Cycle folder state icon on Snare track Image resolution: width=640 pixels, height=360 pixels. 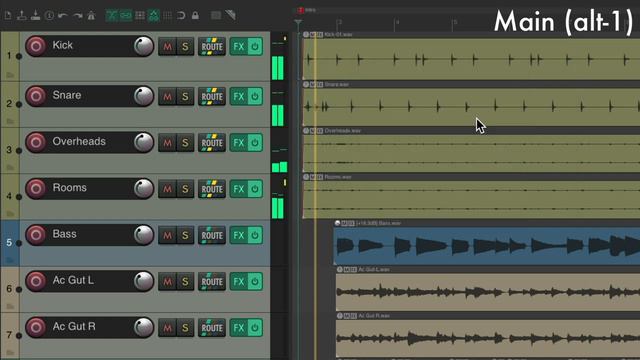click(x=10, y=121)
